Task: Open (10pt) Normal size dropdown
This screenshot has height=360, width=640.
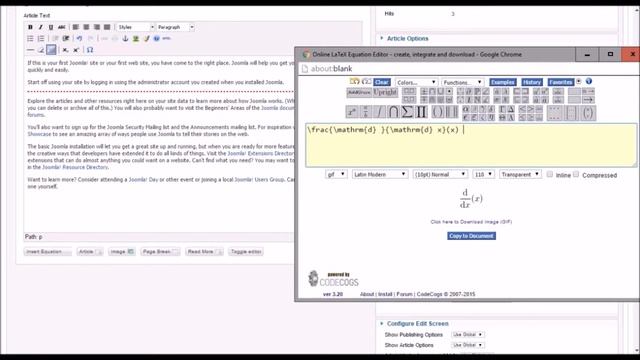Action: click(x=440, y=174)
